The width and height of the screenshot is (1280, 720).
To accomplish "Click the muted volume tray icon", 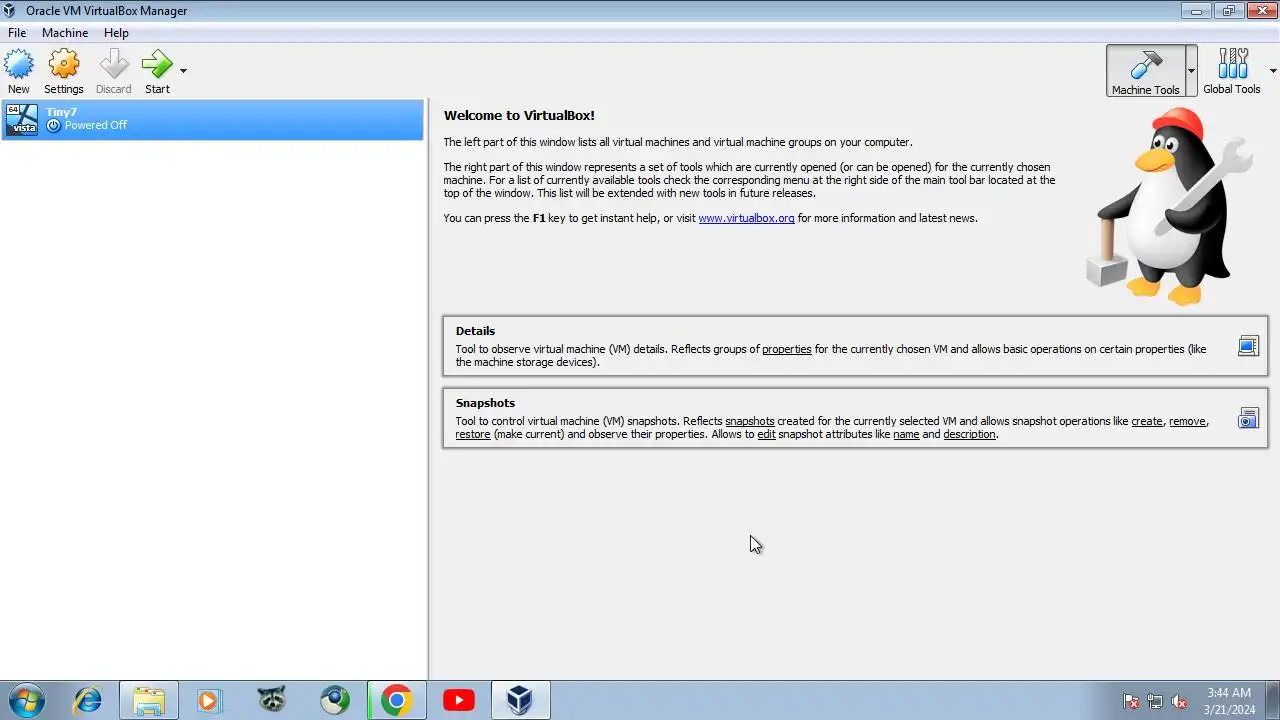I will point(1179,701).
